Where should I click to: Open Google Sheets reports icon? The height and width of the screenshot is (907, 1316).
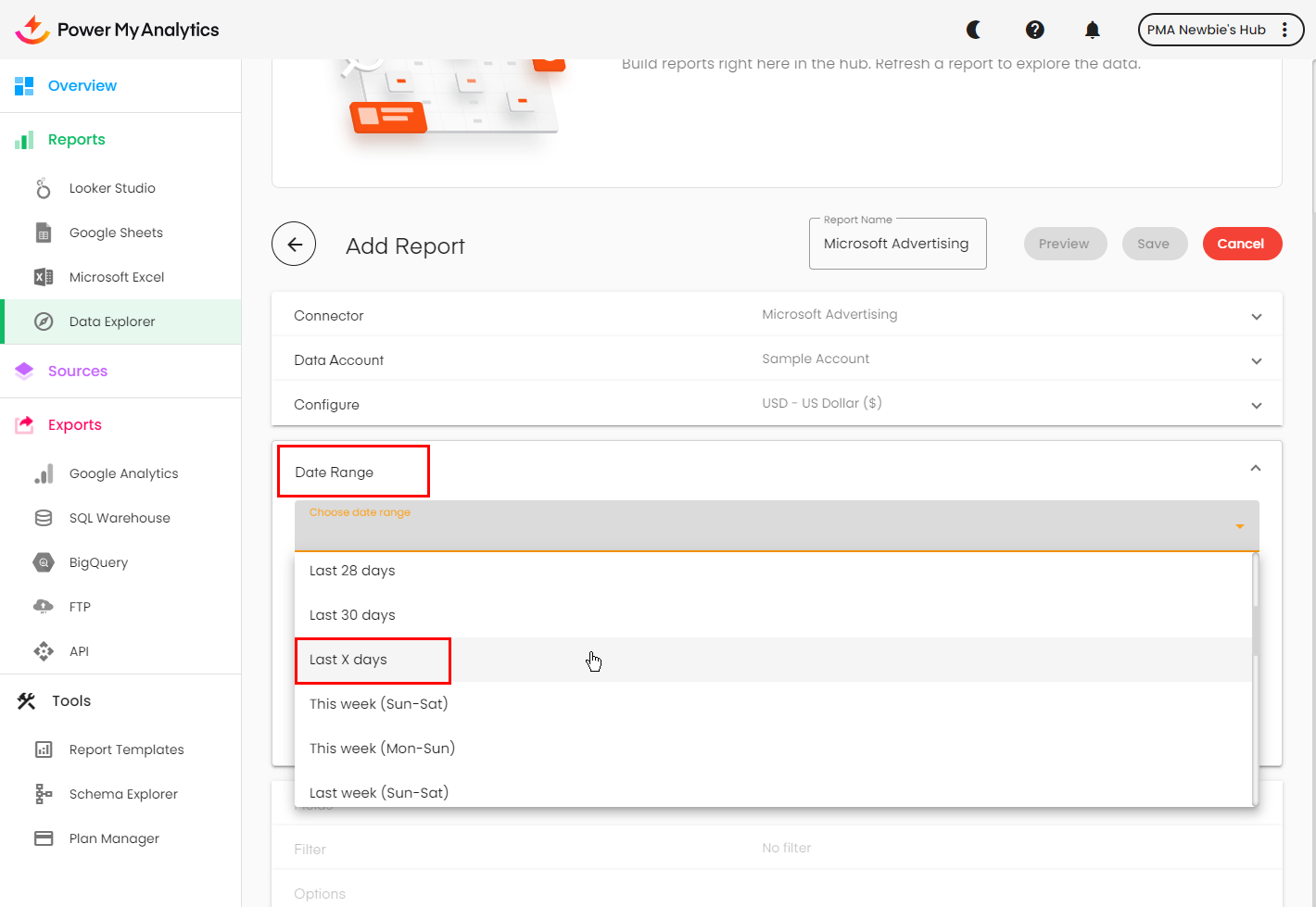[x=44, y=233]
